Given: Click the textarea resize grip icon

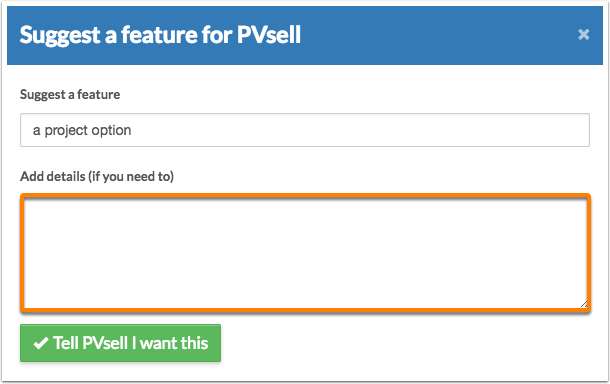Looking at the screenshot, I should pos(584,304).
